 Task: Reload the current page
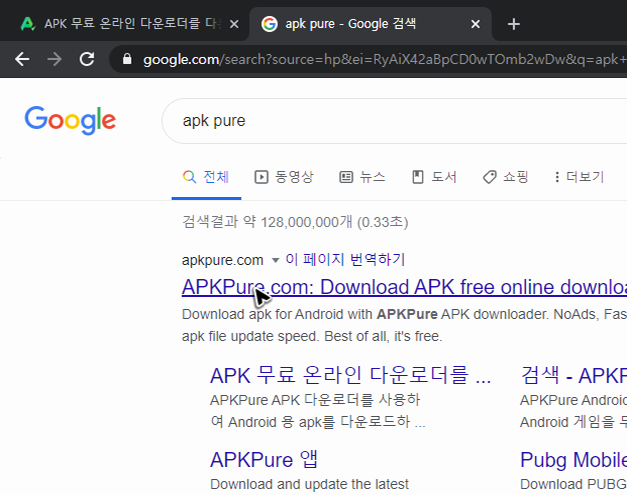87,59
